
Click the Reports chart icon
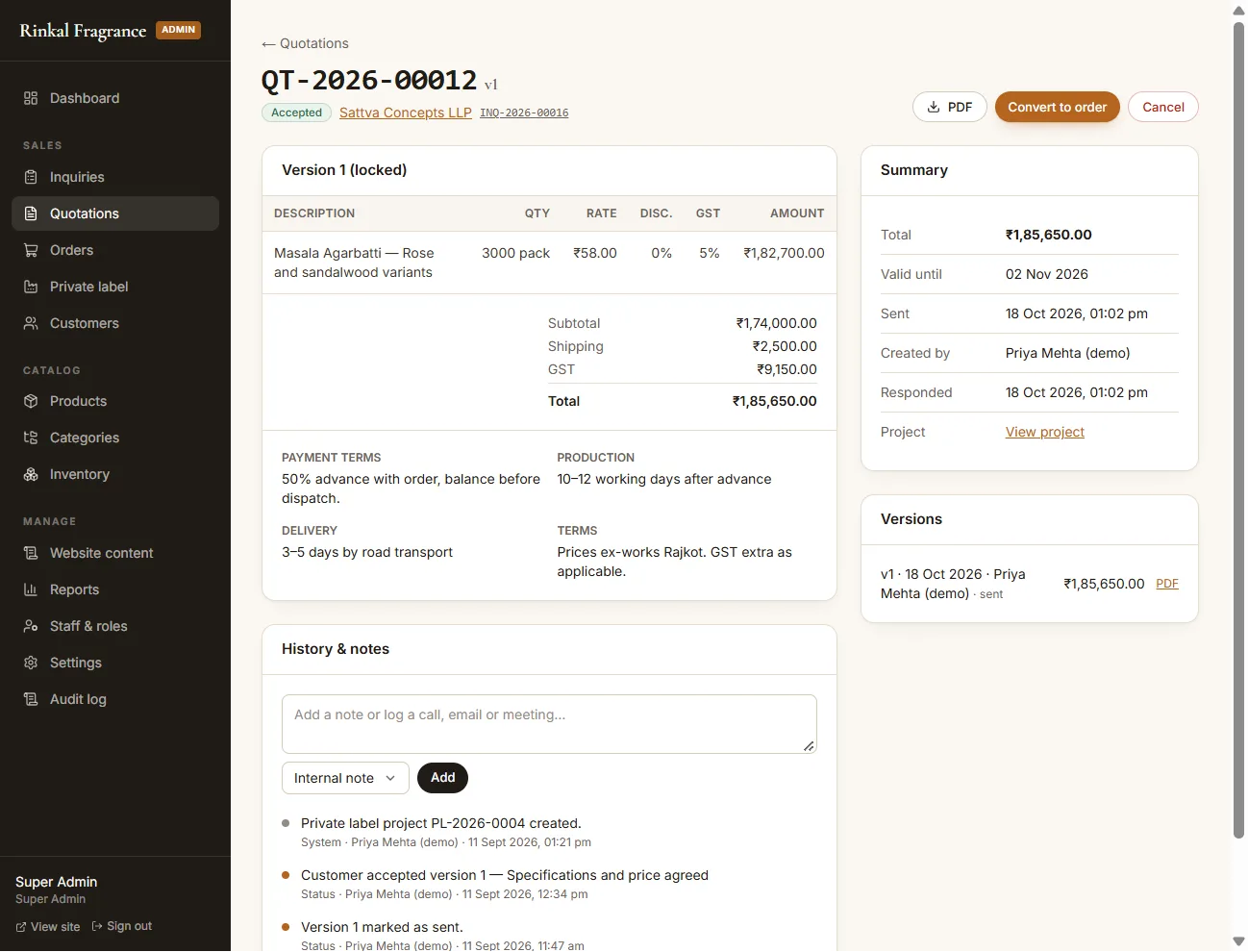[31, 589]
